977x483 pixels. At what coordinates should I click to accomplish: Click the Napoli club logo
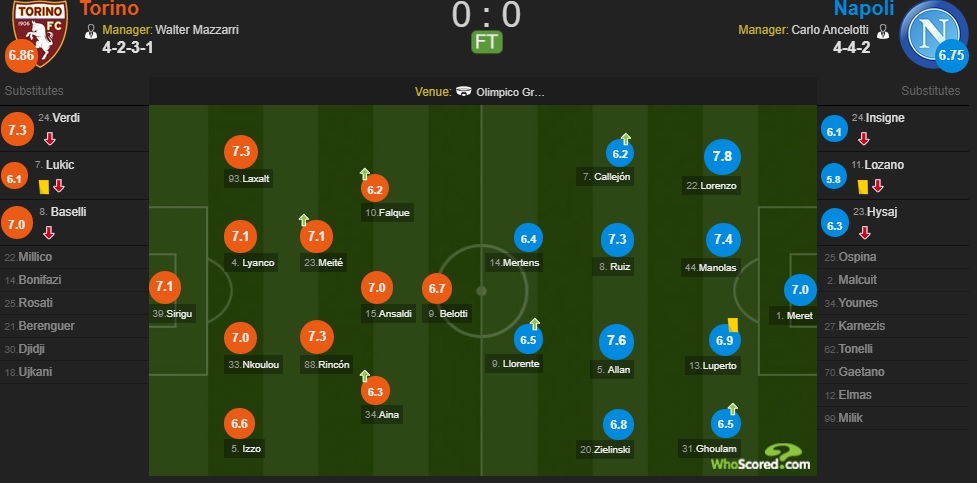pyautogui.click(x=933, y=32)
